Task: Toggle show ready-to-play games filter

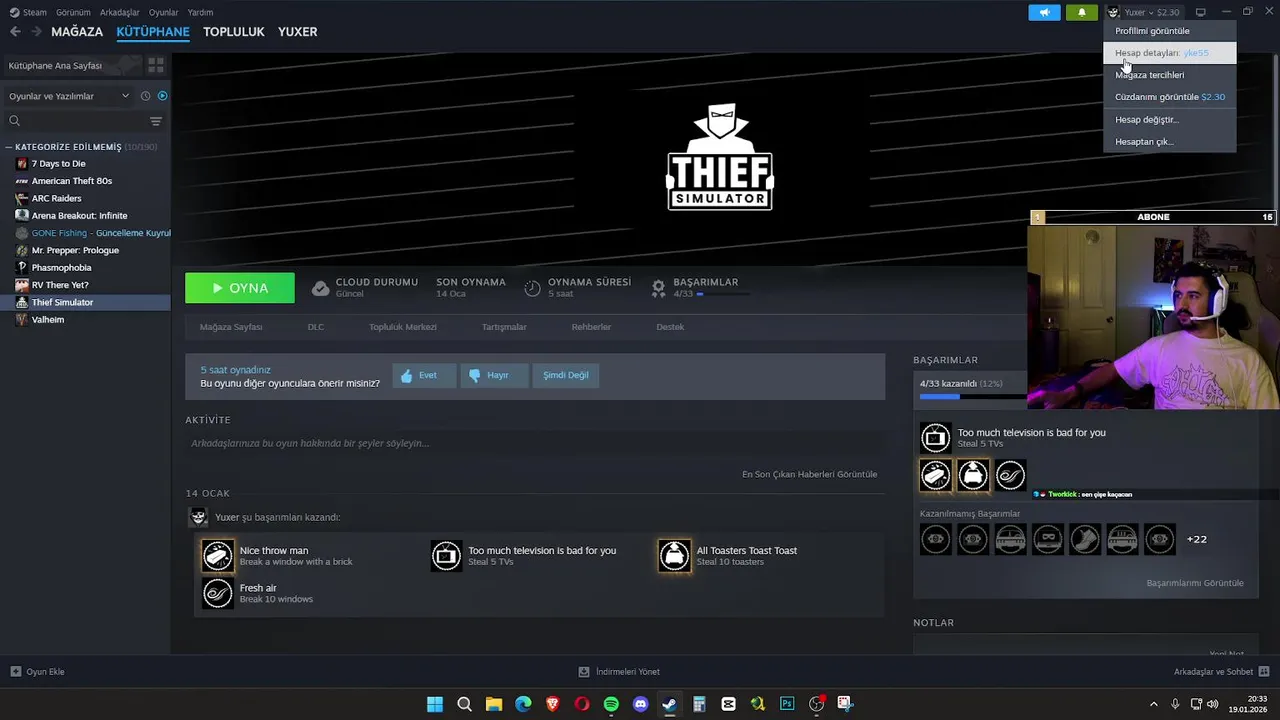Action: point(162,96)
